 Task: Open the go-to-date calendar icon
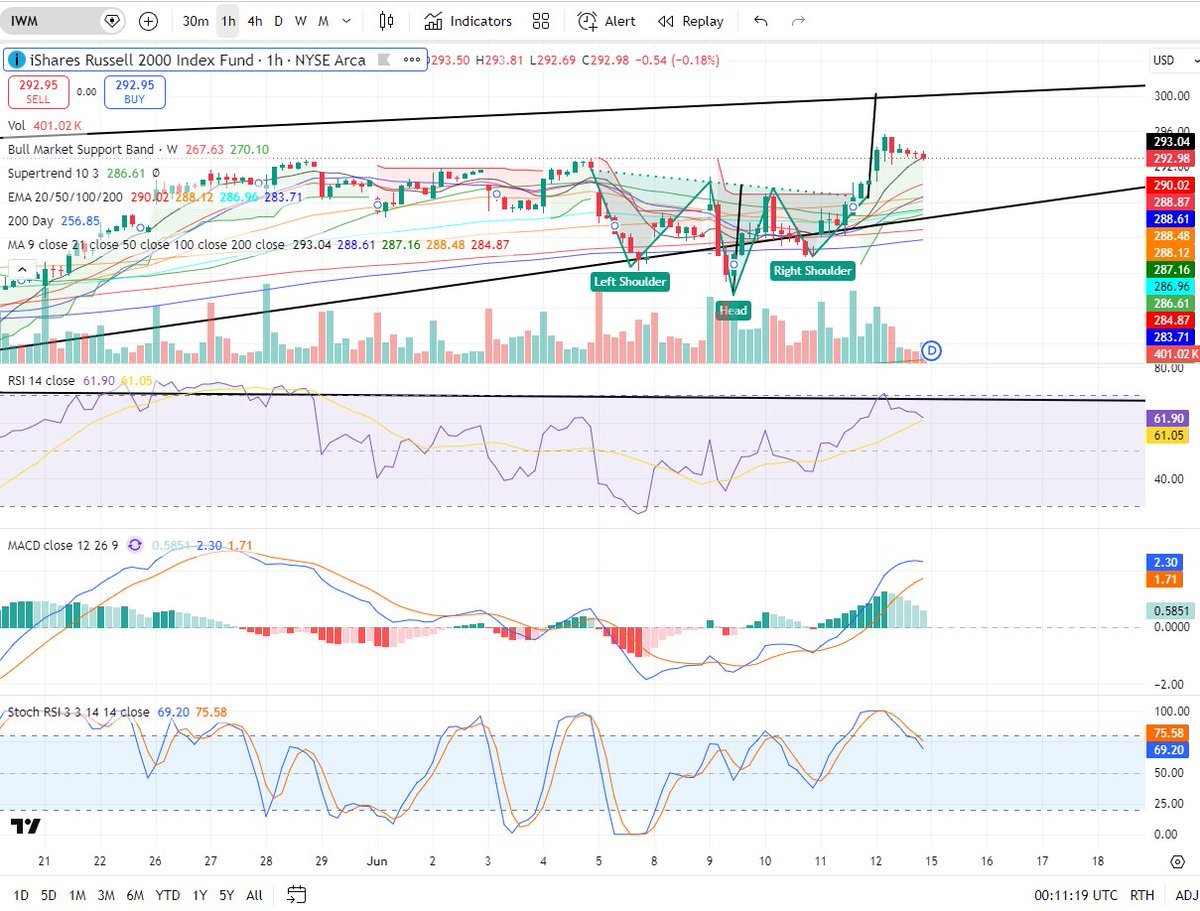click(296, 894)
